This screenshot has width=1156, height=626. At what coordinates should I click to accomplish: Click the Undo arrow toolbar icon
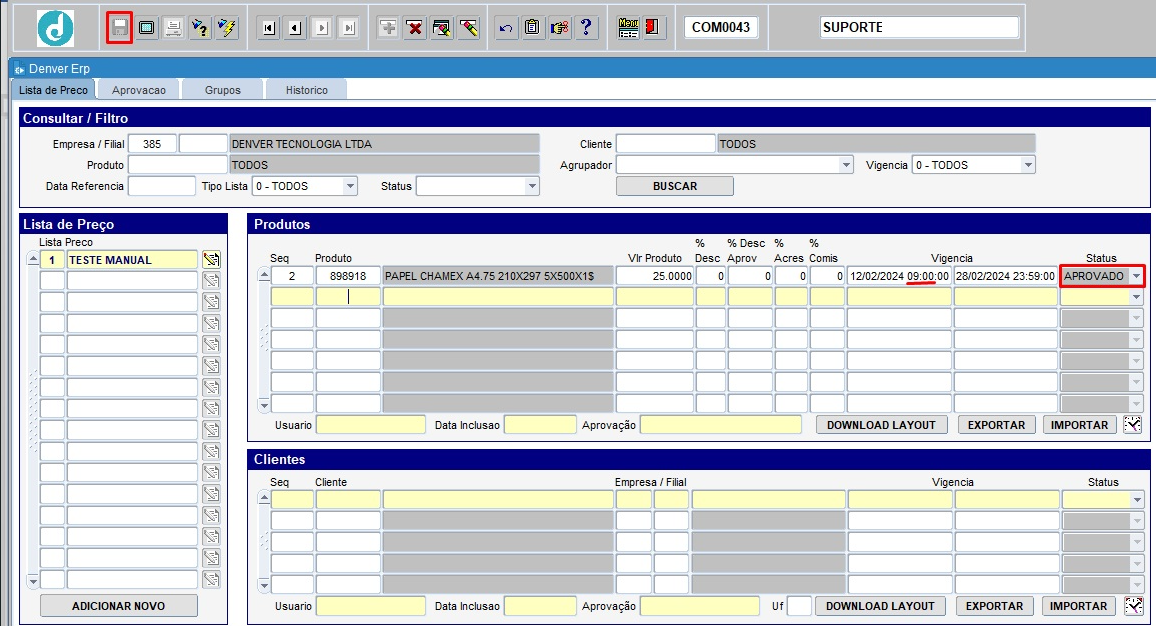coord(506,28)
